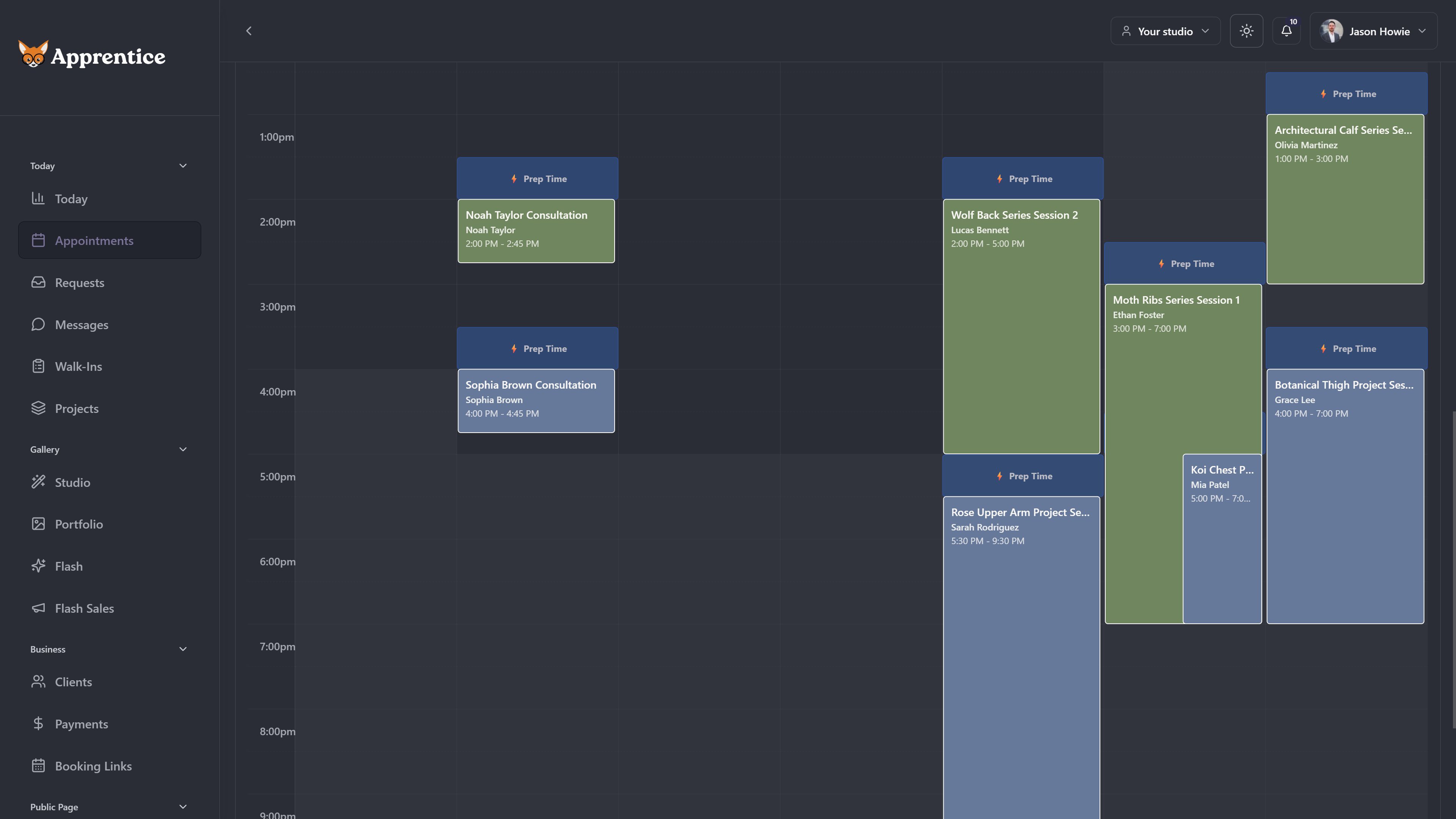
Task: Open the Your studio dropdown
Action: pyautogui.click(x=1166, y=31)
